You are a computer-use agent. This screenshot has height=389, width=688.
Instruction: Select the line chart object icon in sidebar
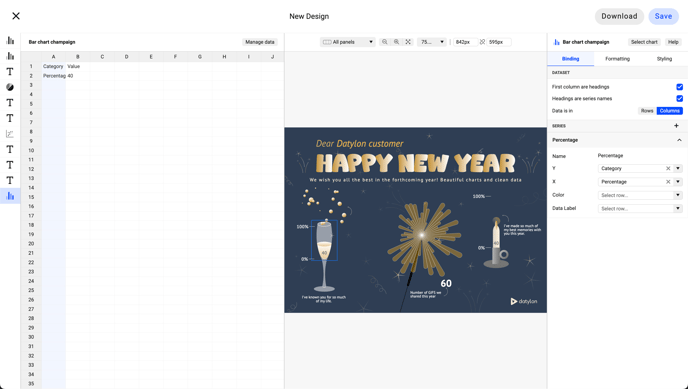click(10, 134)
